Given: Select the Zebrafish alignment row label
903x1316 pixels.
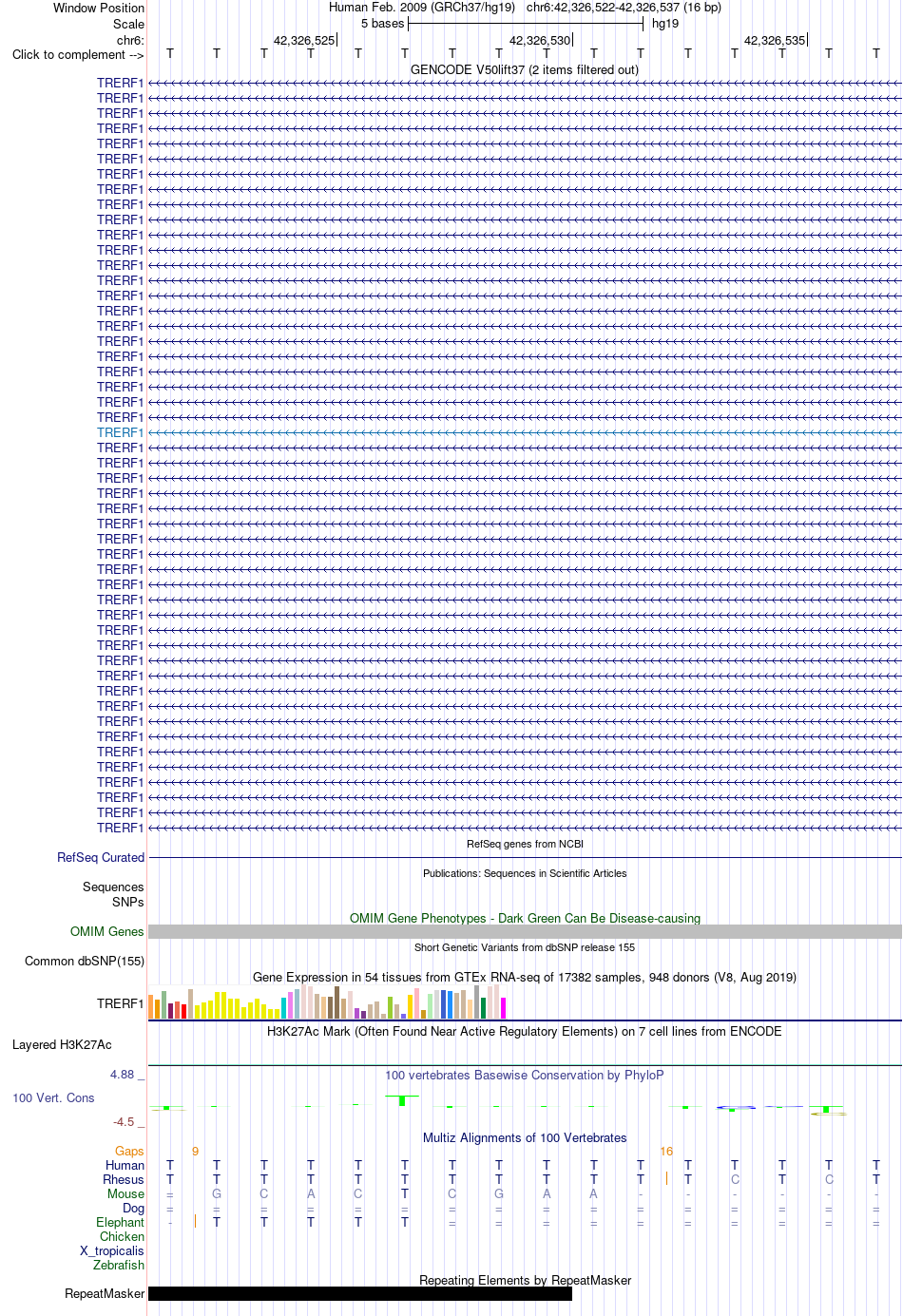Looking at the screenshot, I should click(x=119, y=1265).
